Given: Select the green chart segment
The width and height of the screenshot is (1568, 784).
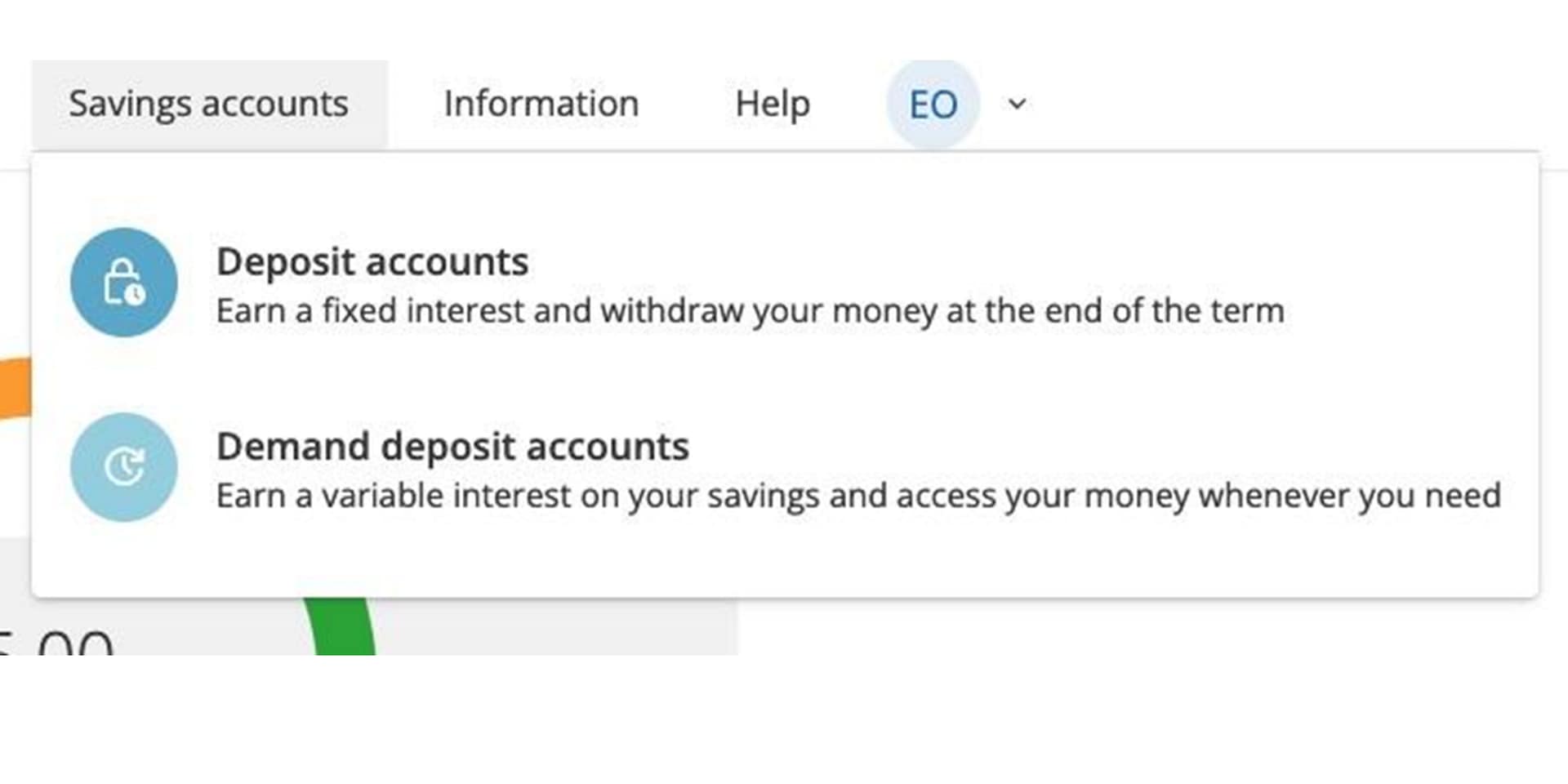Looking at the screenshot, I should 343,627.
